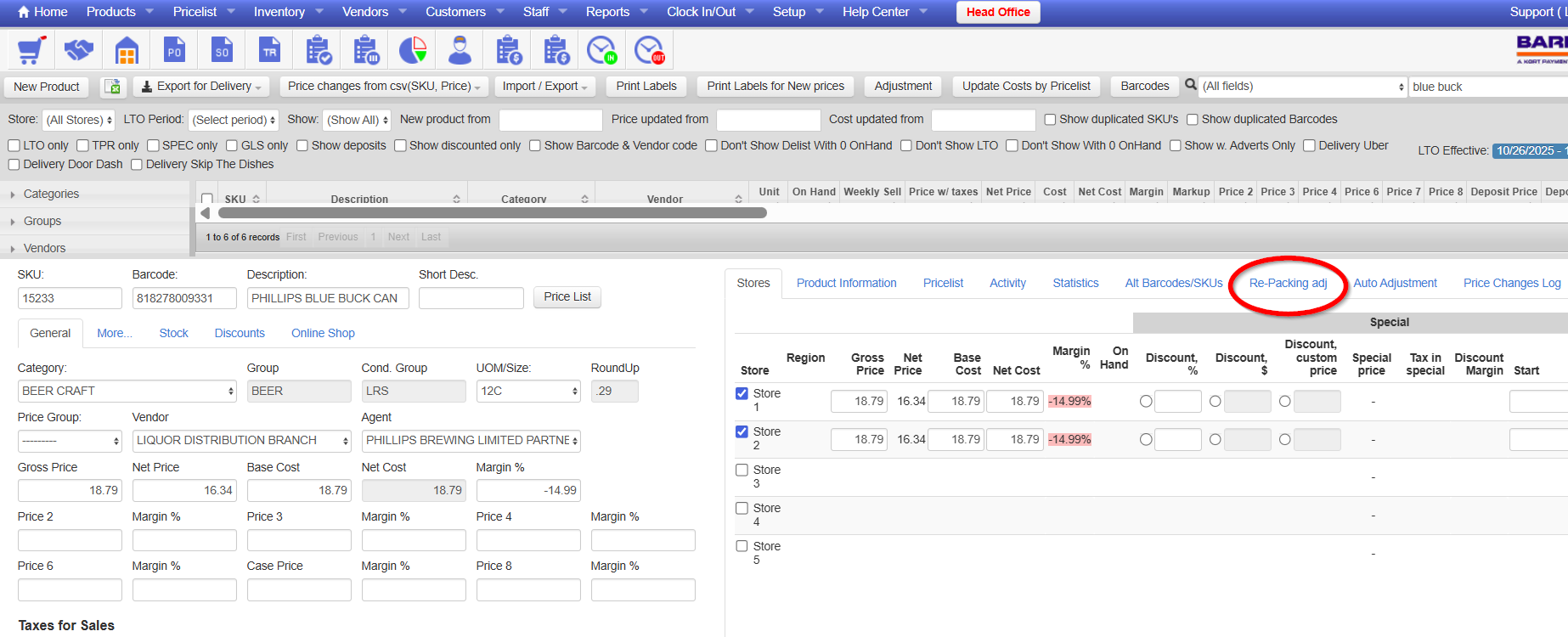
Task: Toggle Show discounted only
Action: pos(400,145)
